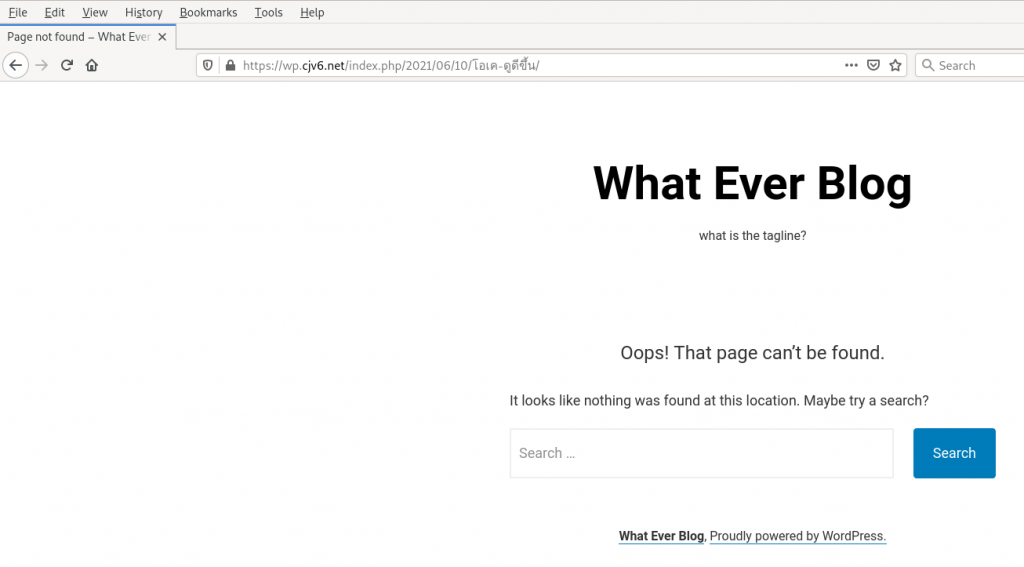Show tracking protection shield info

coord(209,65)
